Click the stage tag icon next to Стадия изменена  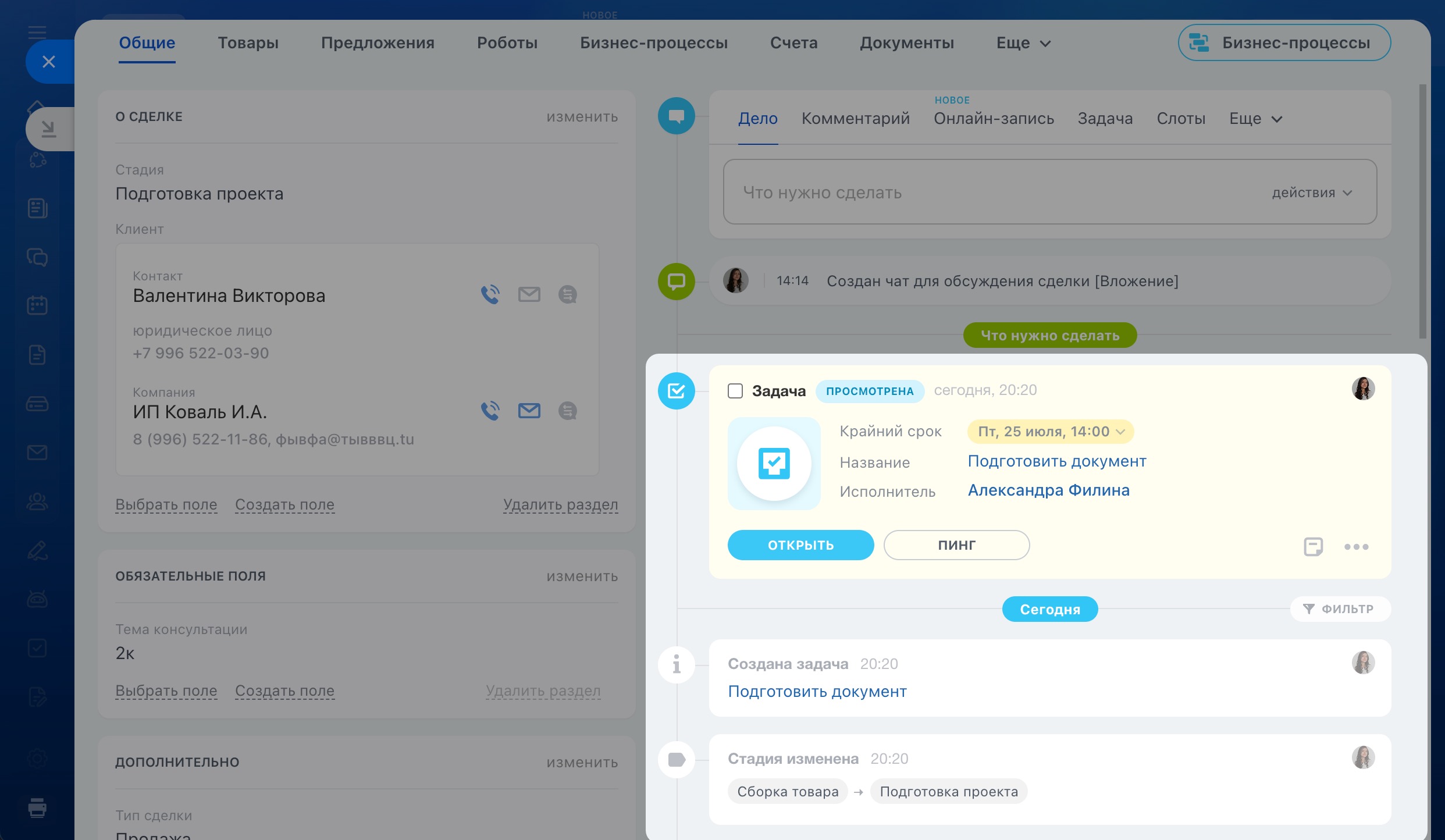[676, 760]
